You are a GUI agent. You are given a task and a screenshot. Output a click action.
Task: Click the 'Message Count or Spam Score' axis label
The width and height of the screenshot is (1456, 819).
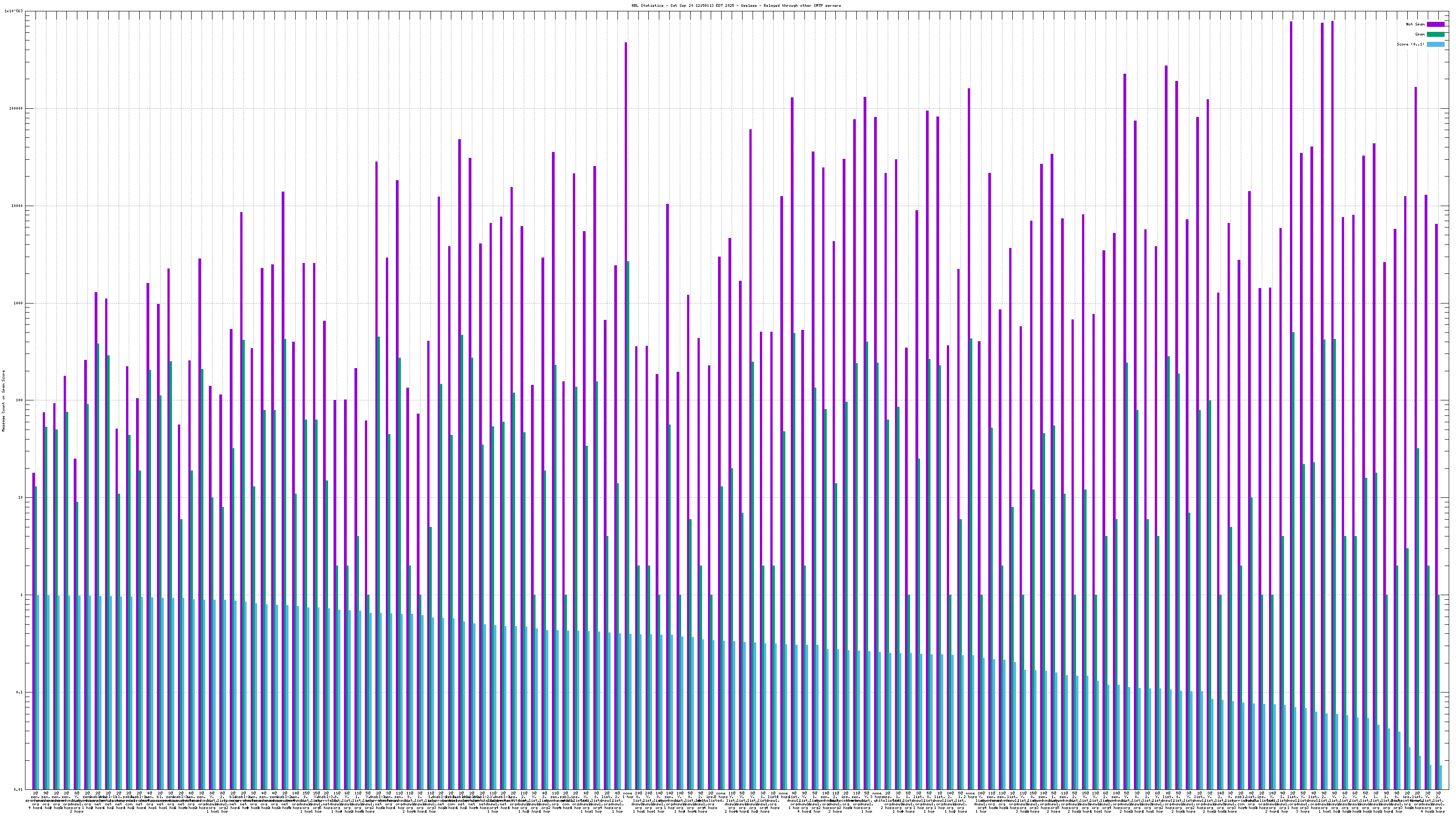coord(3,401)
